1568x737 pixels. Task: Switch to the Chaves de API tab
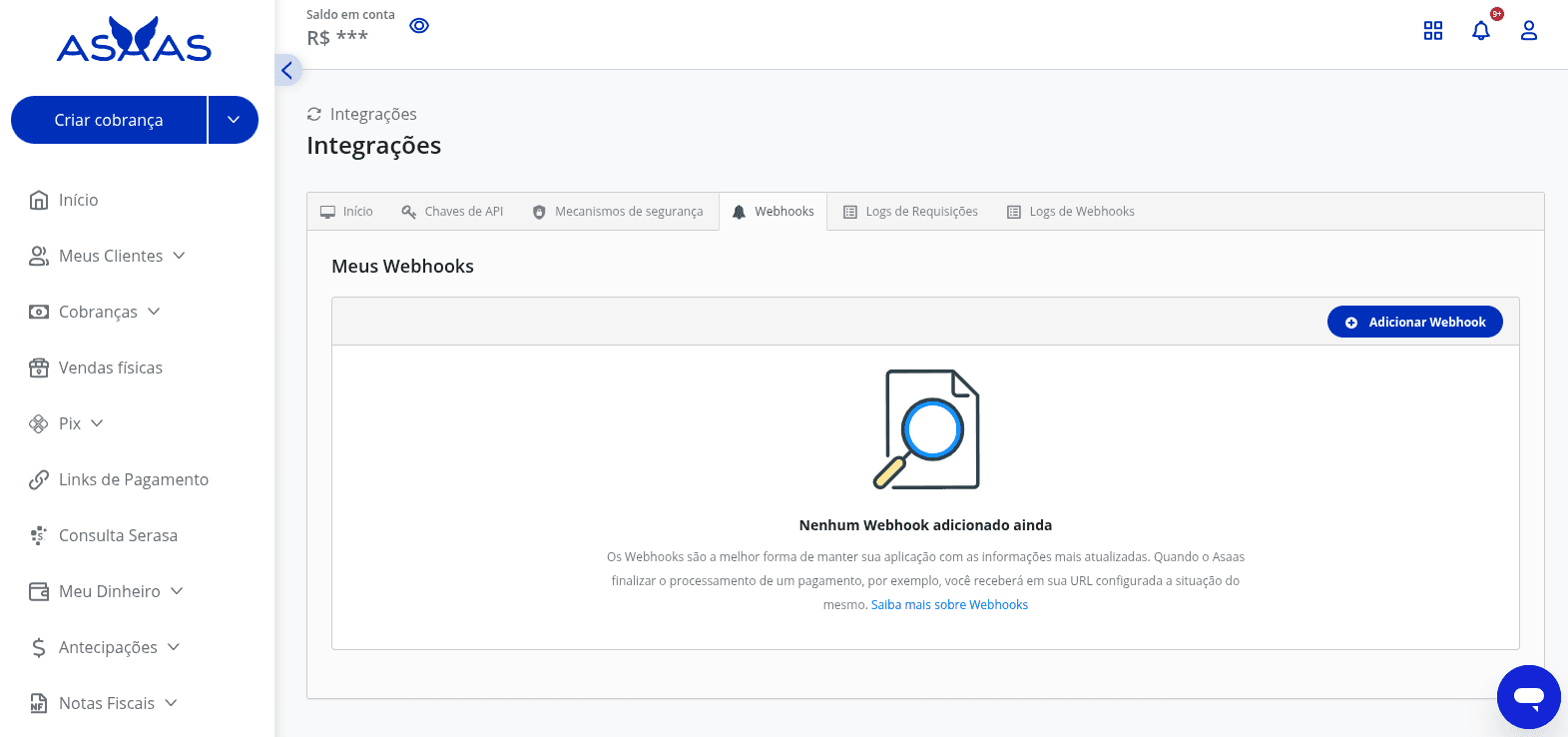click(x=452, y=212)
